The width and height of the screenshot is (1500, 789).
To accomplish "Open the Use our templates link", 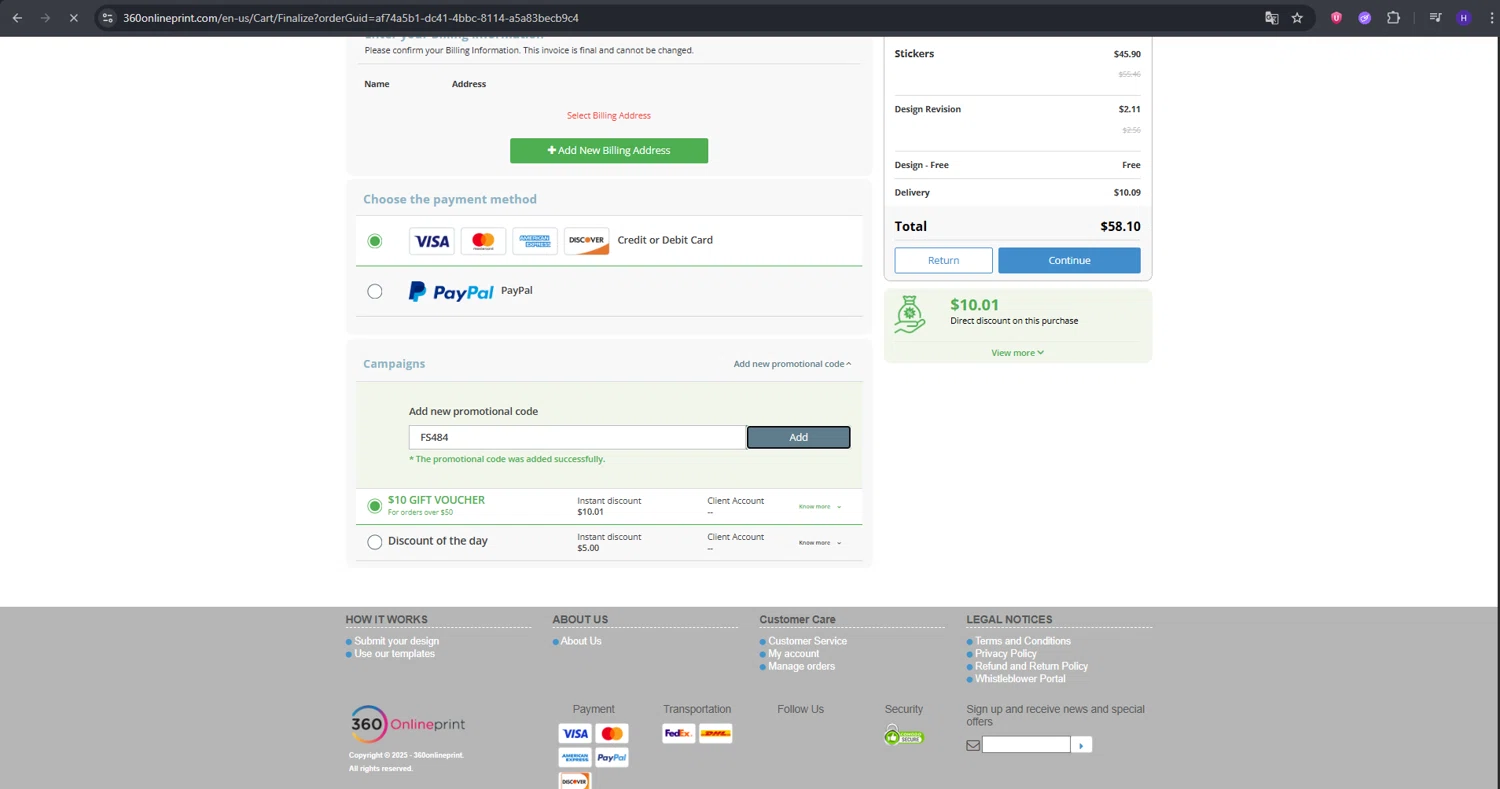I will tap(394, 654).
